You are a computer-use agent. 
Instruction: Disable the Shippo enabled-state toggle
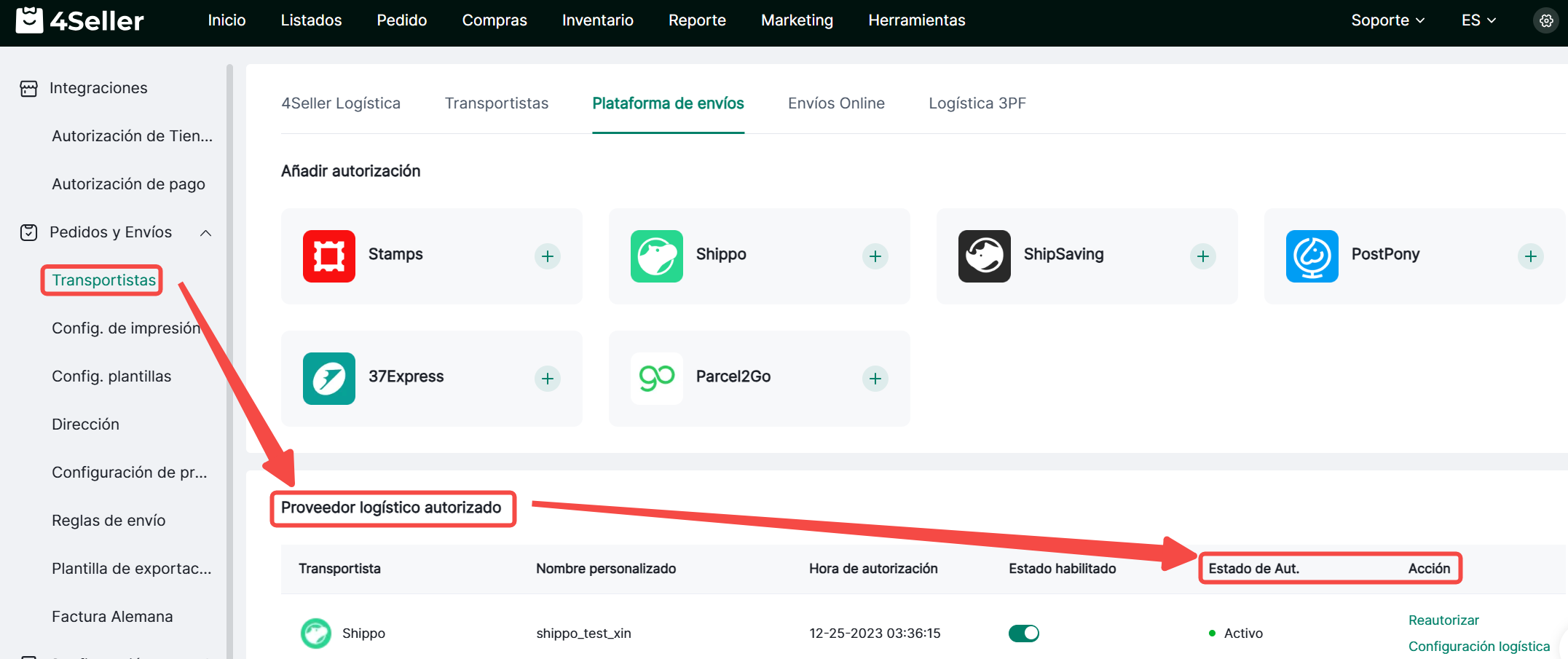click(1023, 634)
